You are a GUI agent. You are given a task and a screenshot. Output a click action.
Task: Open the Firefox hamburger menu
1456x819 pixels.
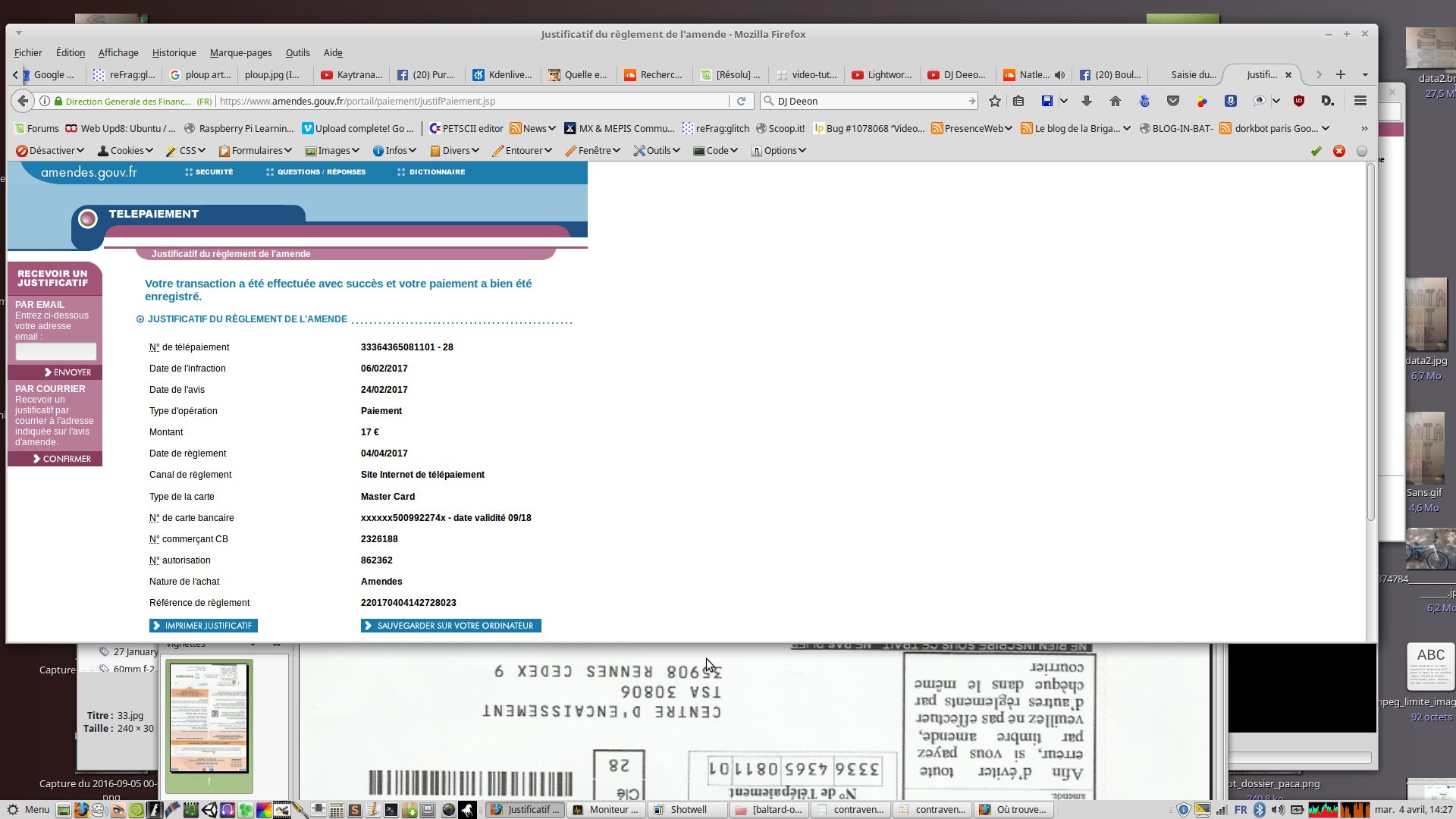(x=1360, y=101)
